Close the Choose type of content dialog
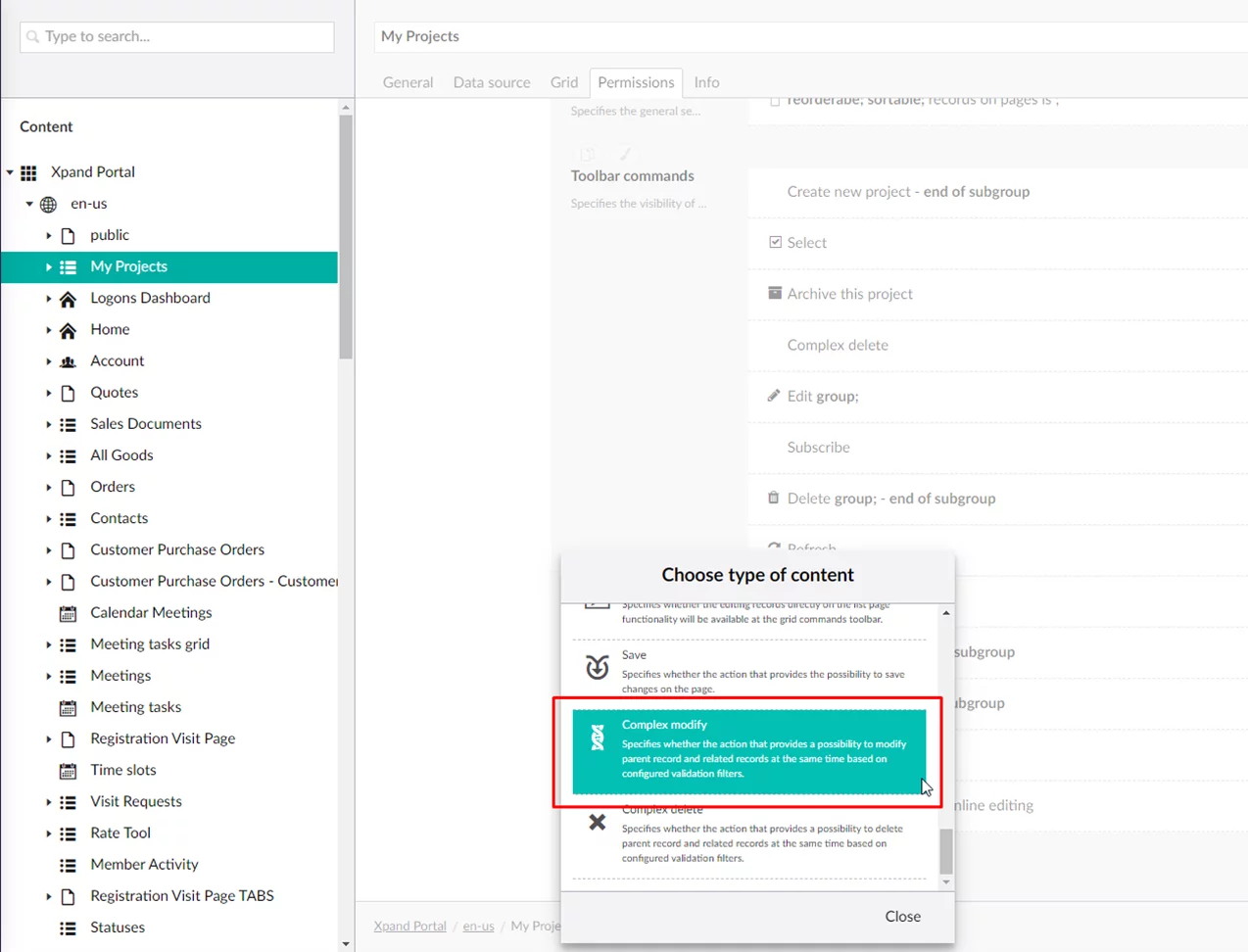This screenshot has width=1248, height=952. point(902,917)
